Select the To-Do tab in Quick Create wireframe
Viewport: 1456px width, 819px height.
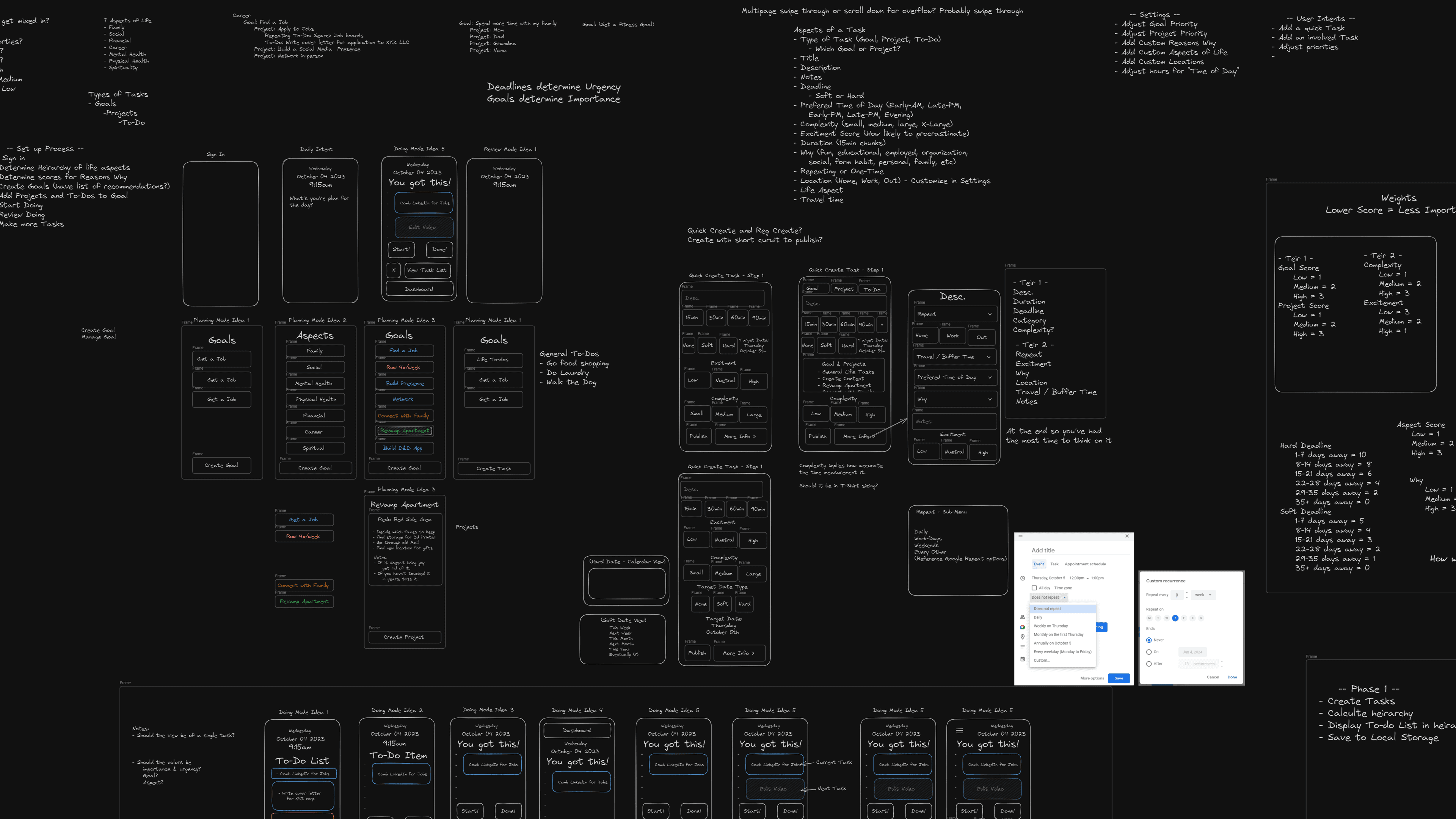872,289
